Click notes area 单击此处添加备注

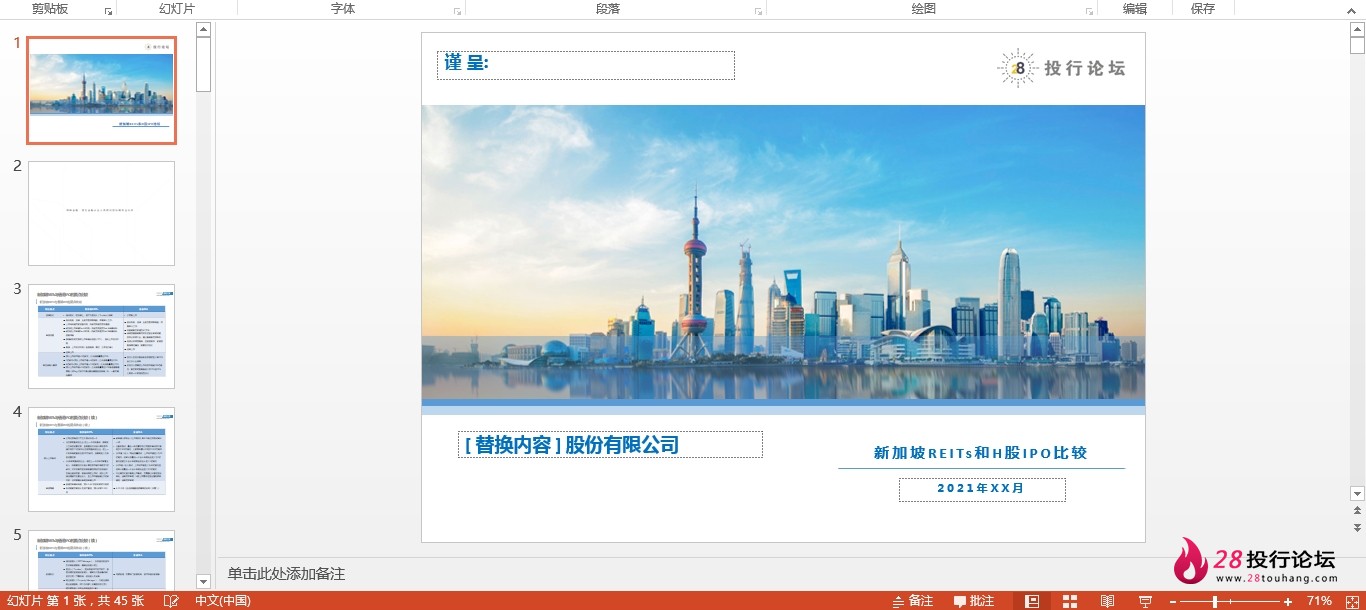point(287,574)
